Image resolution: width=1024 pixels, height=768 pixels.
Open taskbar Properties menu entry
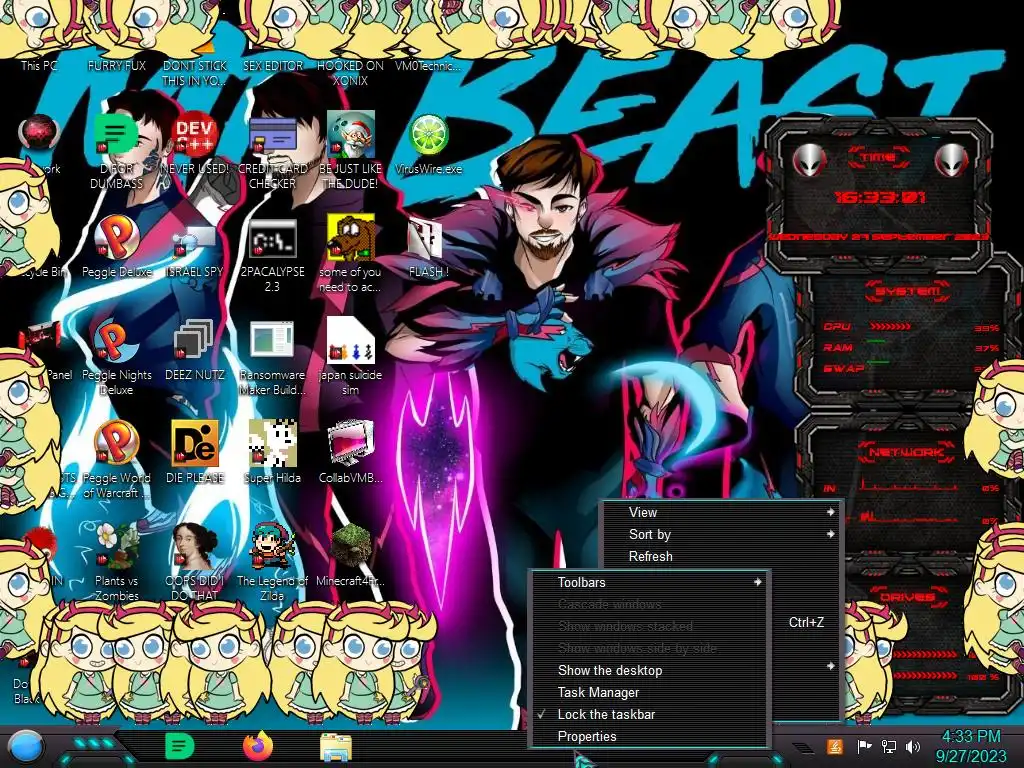click(x=648, y=737)
